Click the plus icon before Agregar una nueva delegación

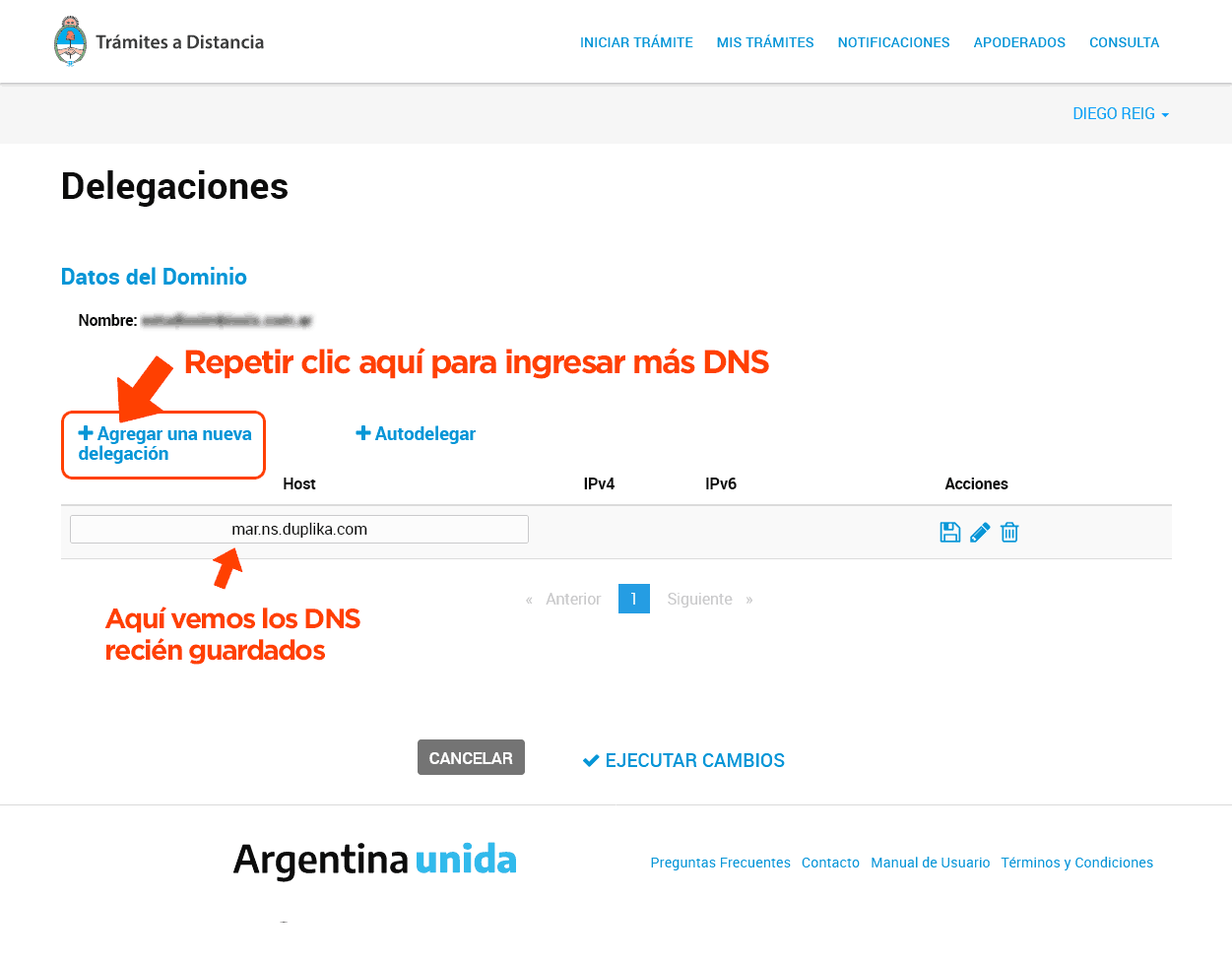click(85, 432)
